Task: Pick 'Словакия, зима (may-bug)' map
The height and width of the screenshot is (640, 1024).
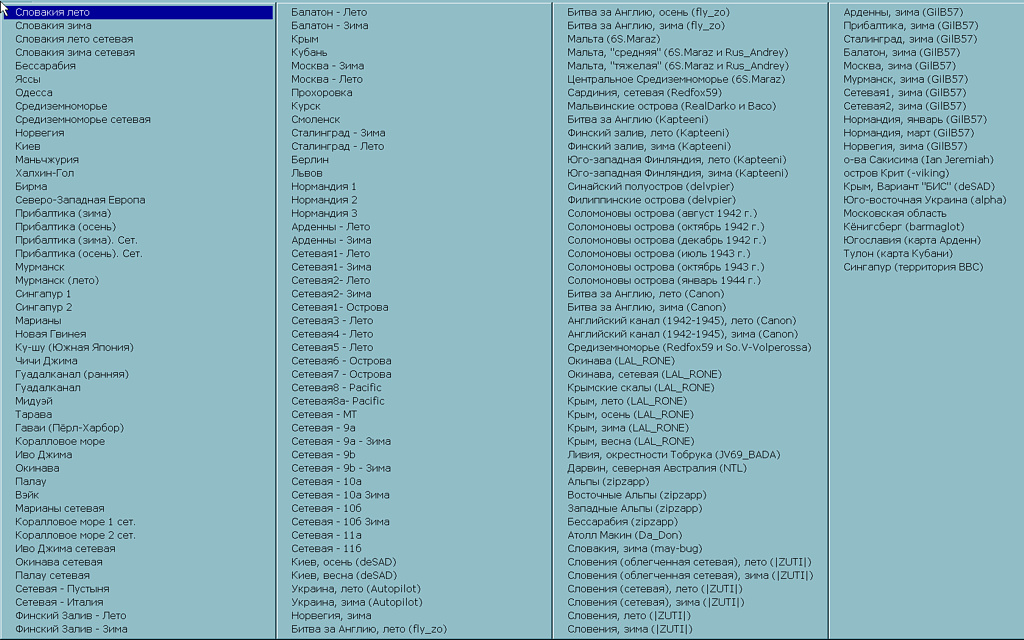Action: coord(635,548)
